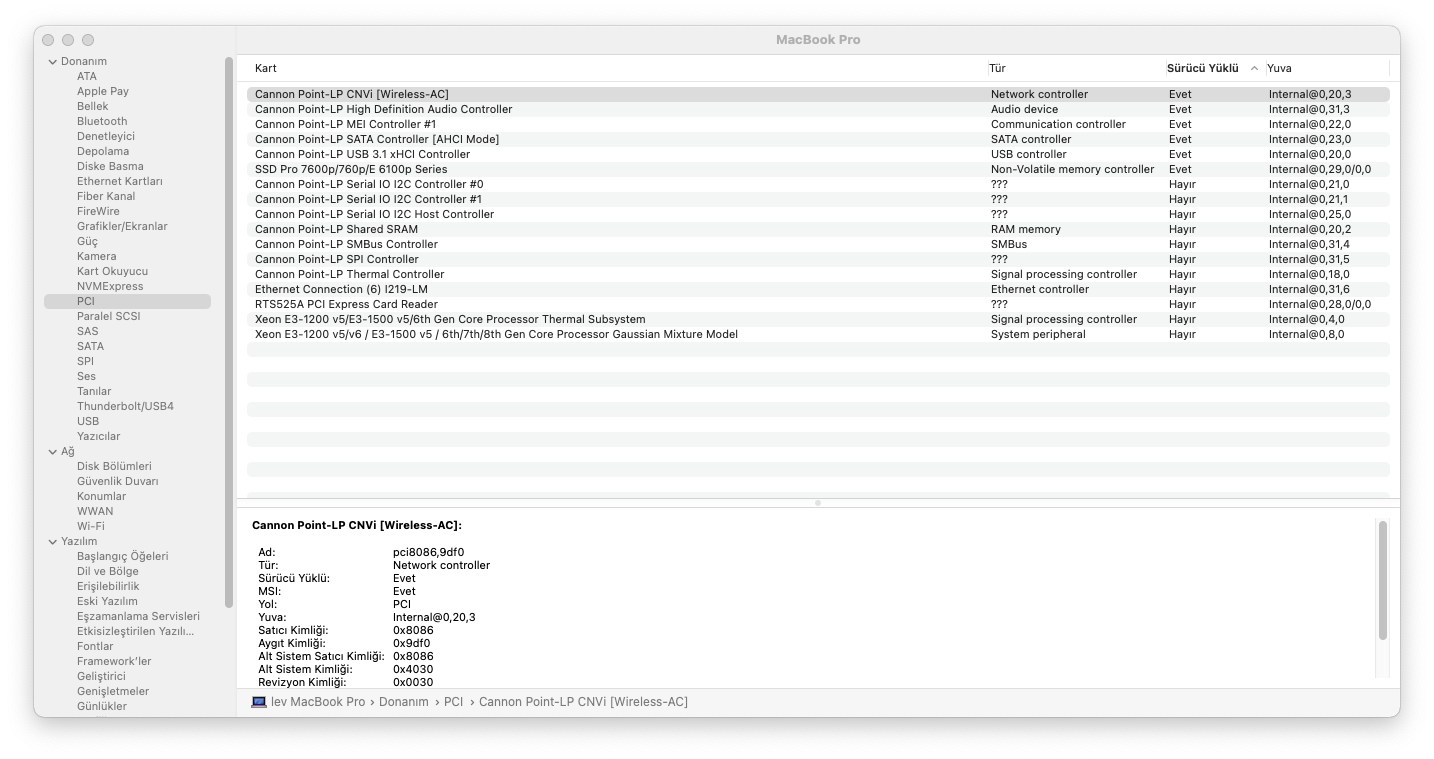Viewport: 1434px width, 759px height.
Task: Open Tanılar in the sidebar
Action: (x=94, y=391)
